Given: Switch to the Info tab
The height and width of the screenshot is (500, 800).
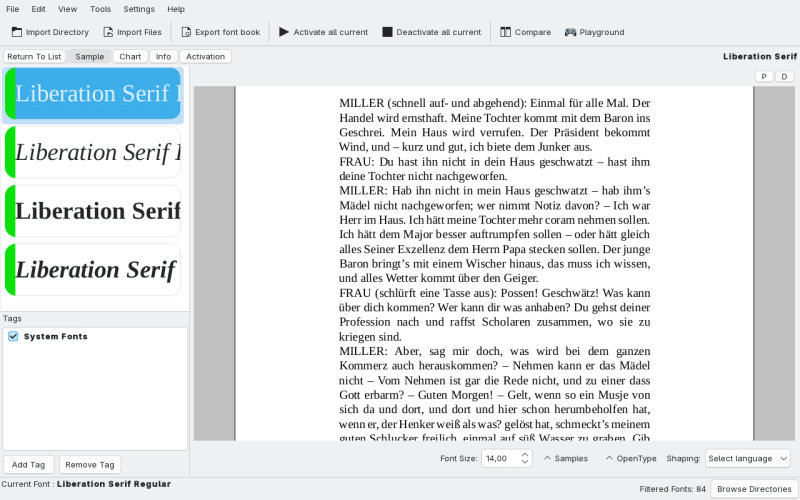Looking at the screenshot, I should point(163,57).
